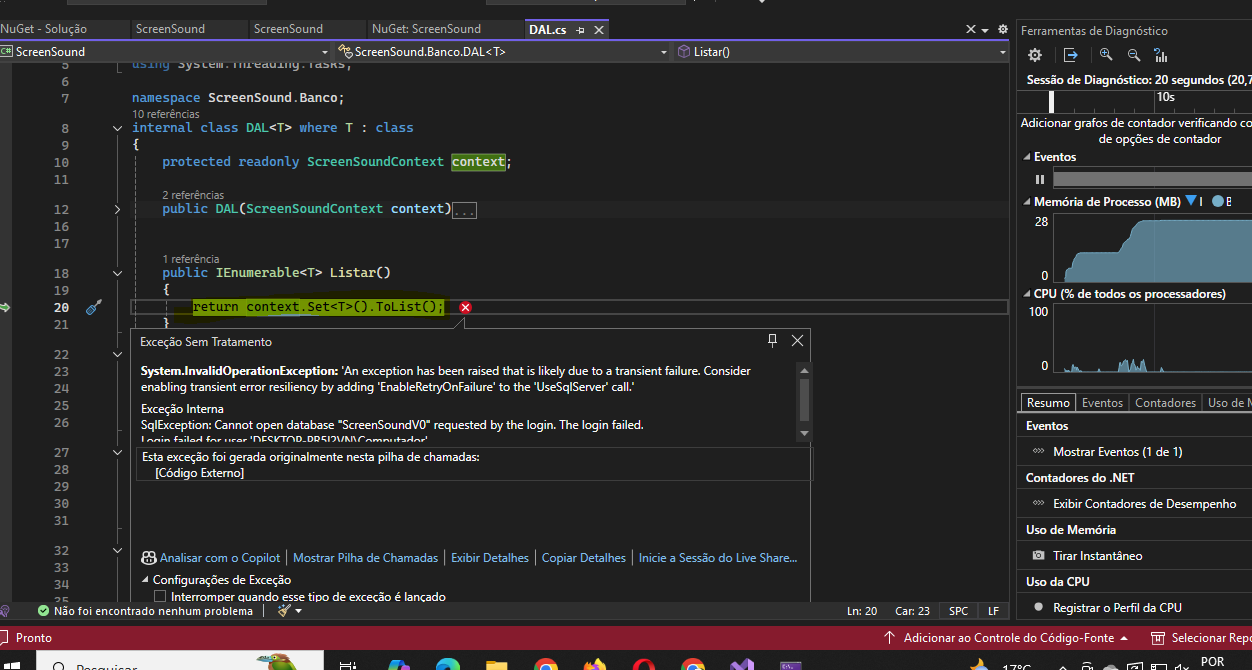The image size is (1252, 670).
Task: Collapse the class block at line 8
Action: tap(117, 127)
